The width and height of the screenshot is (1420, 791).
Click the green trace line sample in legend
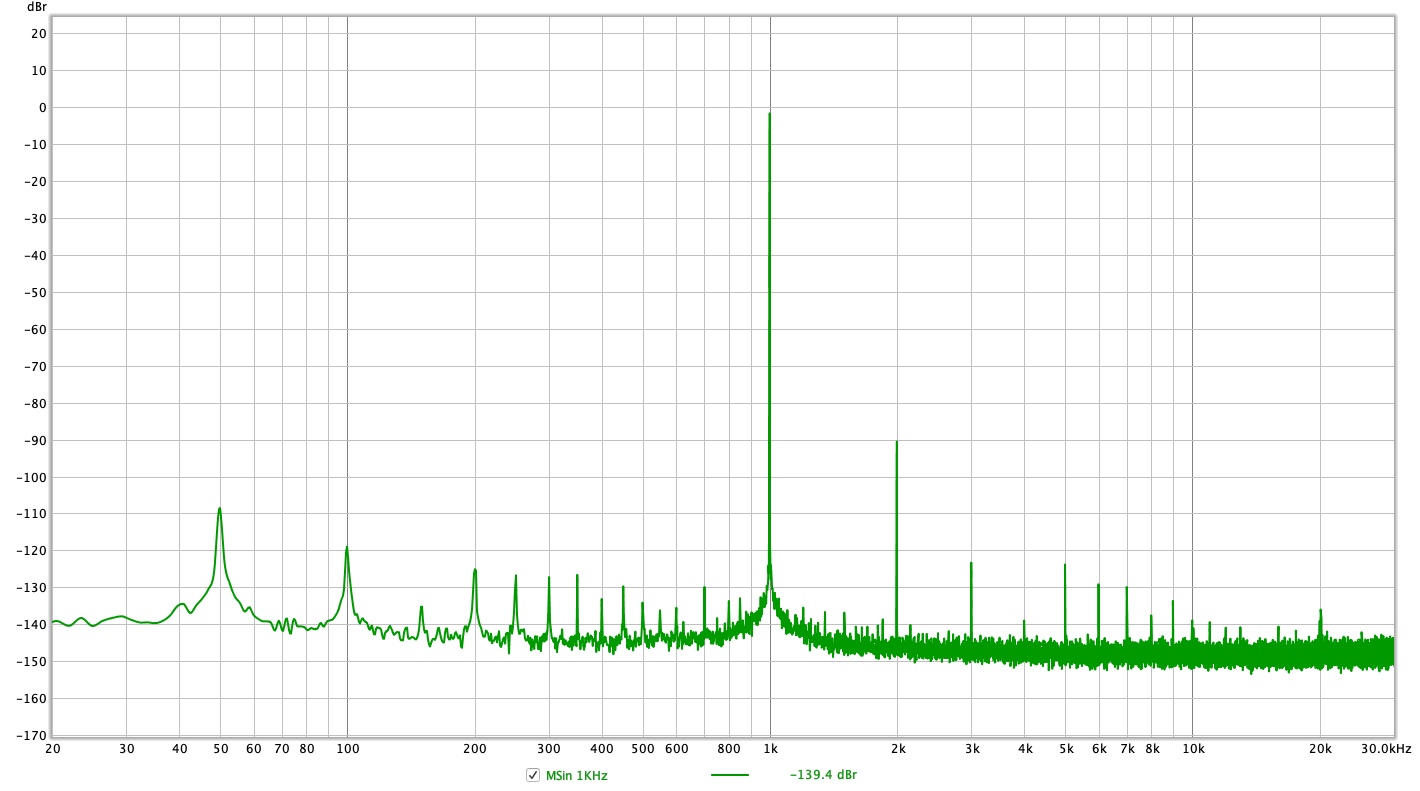pyautogui.click(x=730, y=775)
